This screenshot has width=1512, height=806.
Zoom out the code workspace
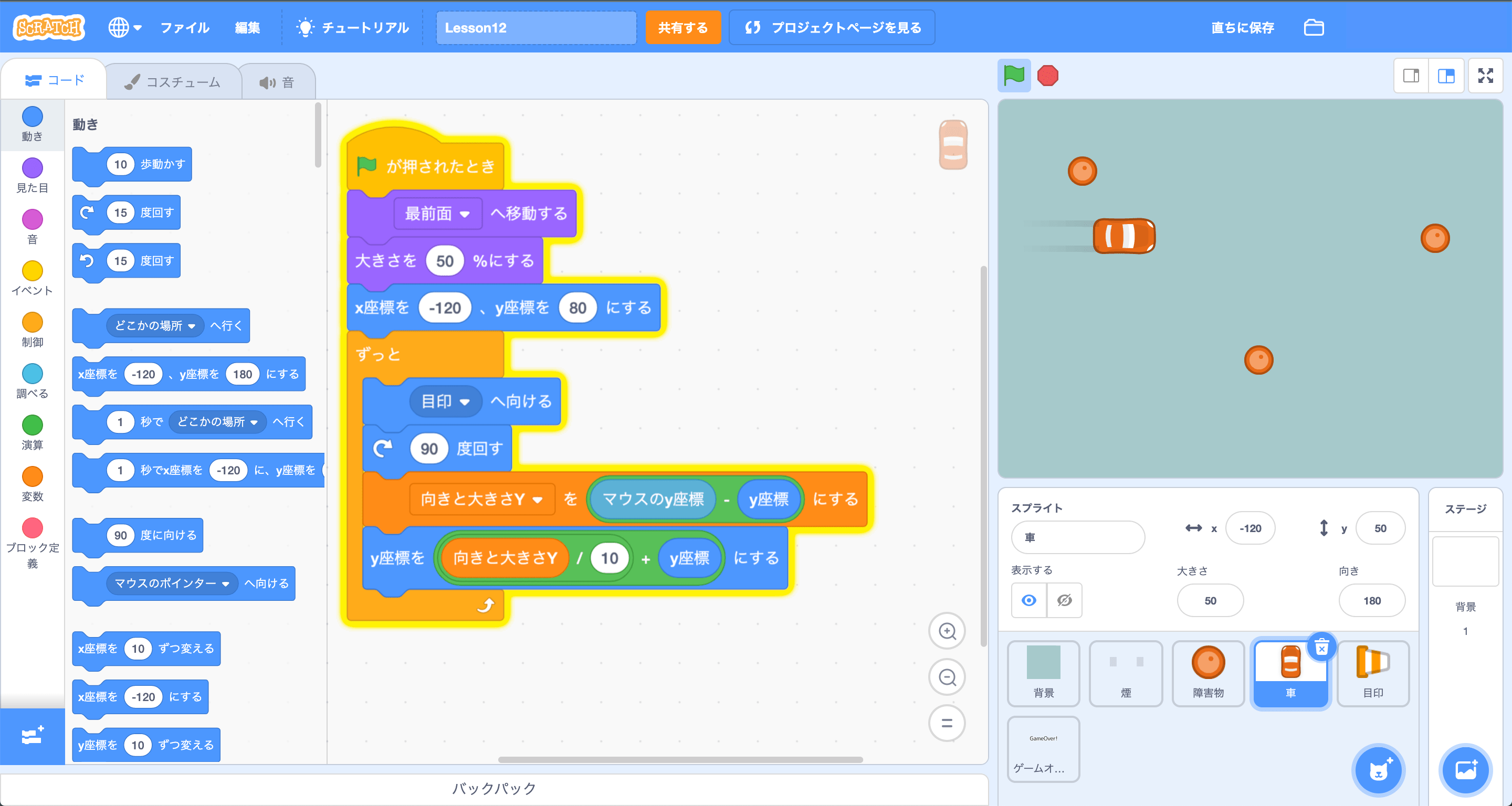click(x=947, y=677)
